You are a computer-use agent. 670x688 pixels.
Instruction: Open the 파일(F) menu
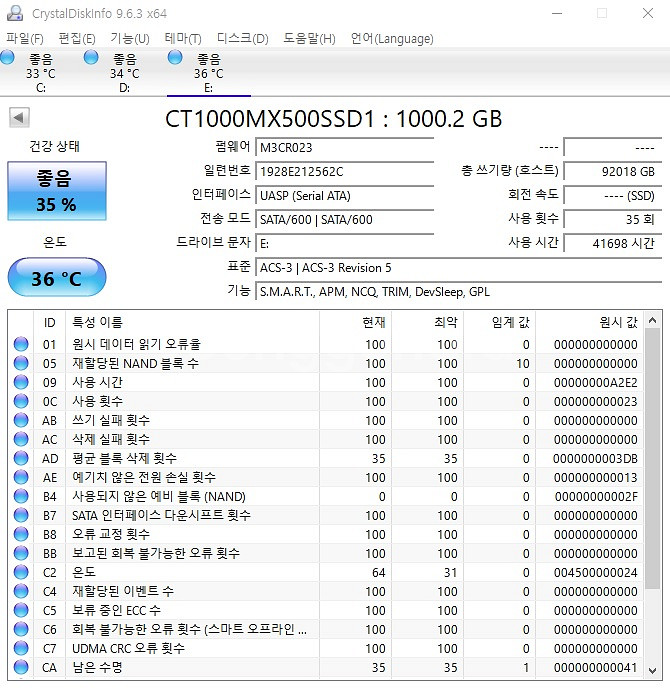click(25, 39)
